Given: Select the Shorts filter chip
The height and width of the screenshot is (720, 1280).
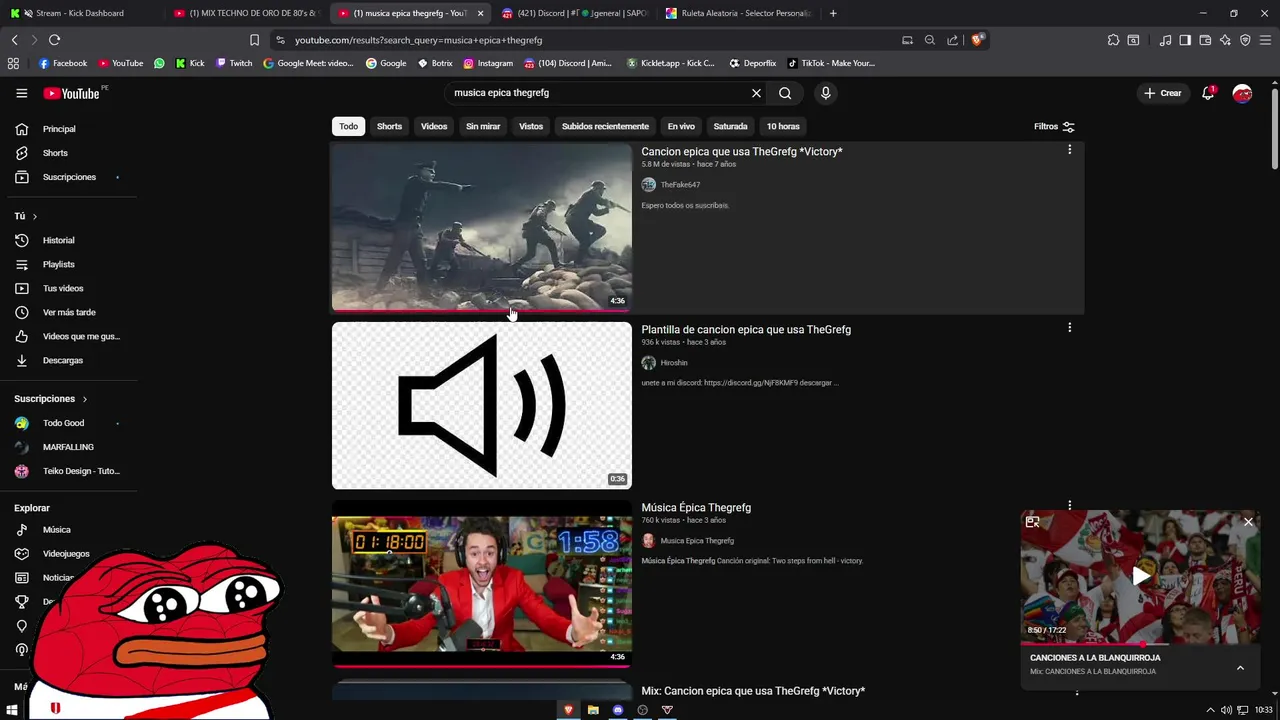Looking at the screenshot, I should [389, 127].
